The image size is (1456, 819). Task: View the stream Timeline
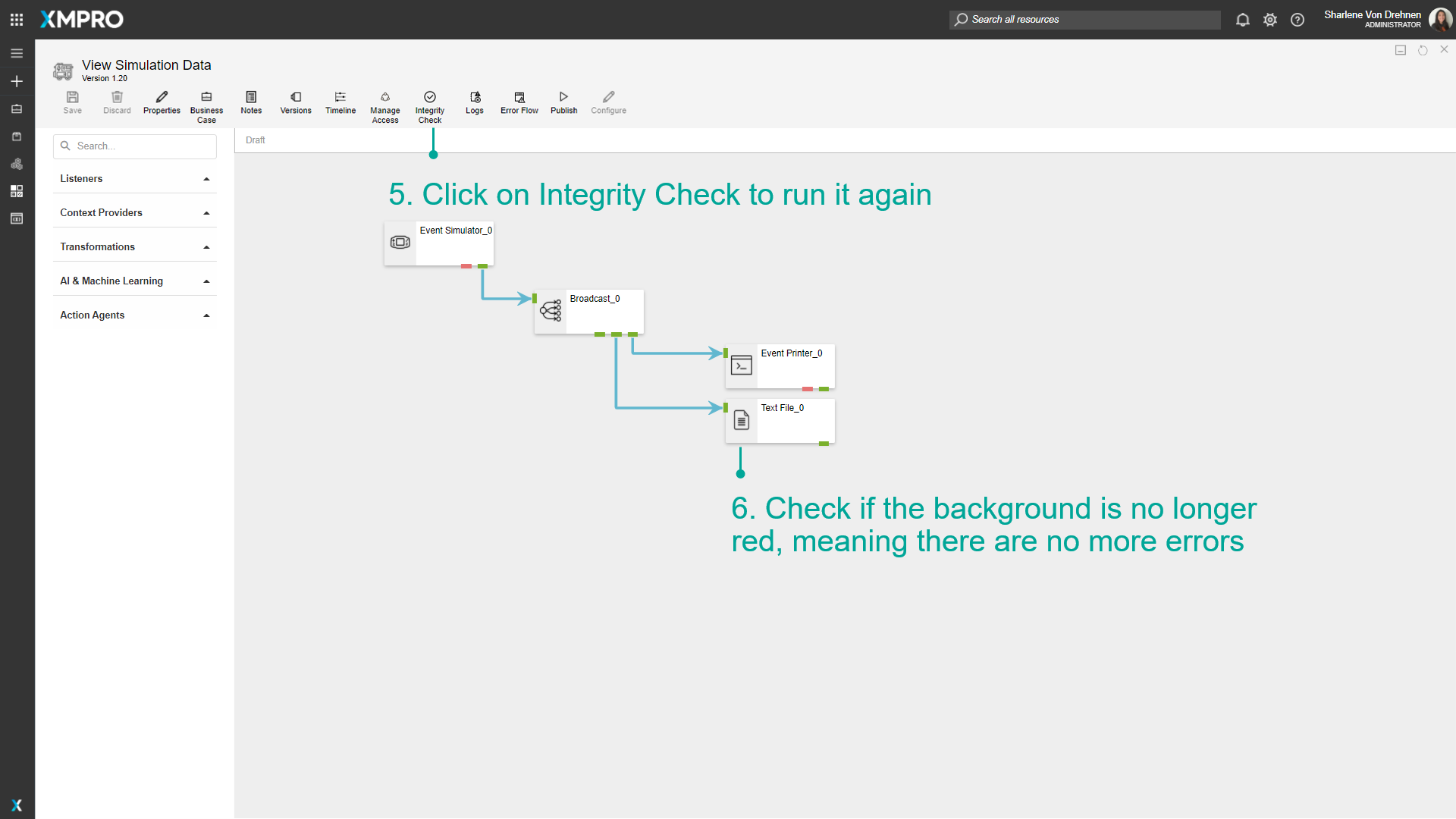tap(340, 102)
